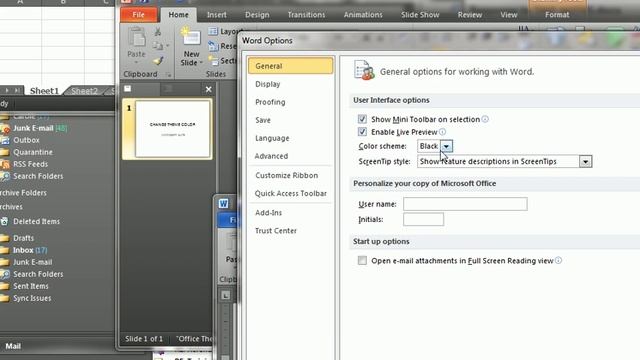Open the ScreenTip style dropdown
The image size is (640, 360).
(x=585, y=162)
